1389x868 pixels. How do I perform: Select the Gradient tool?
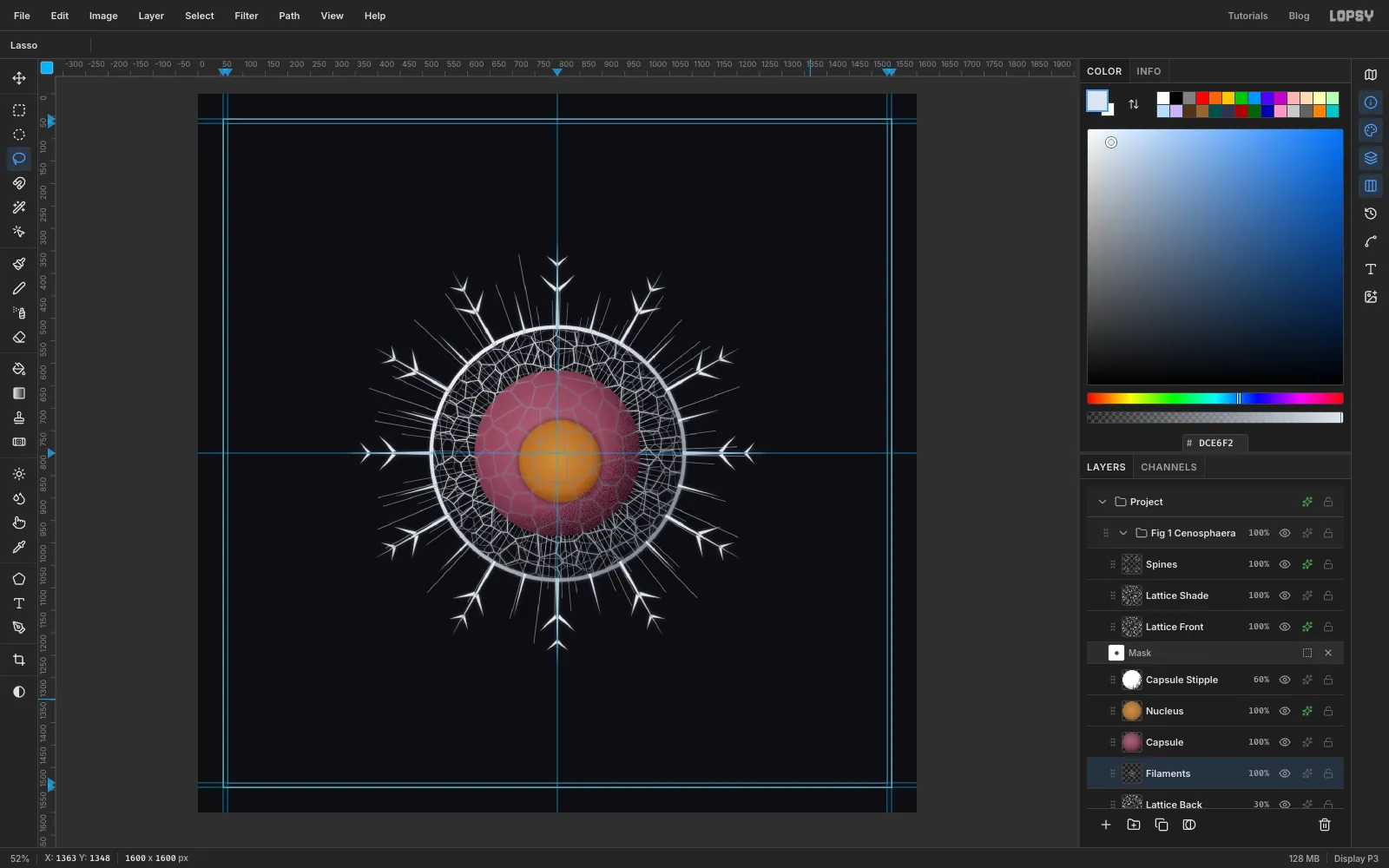(19, 393)
